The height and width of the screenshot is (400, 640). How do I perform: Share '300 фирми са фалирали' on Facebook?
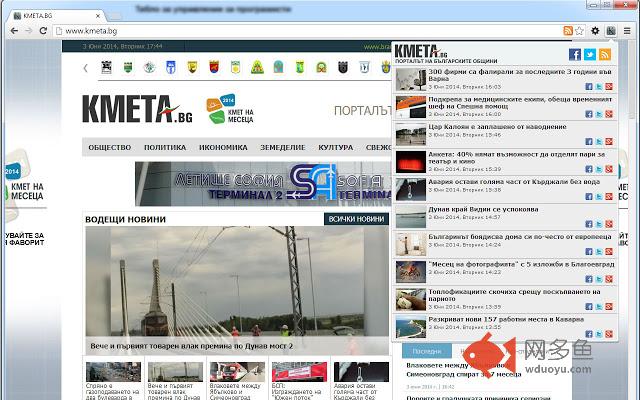point(589,87)
